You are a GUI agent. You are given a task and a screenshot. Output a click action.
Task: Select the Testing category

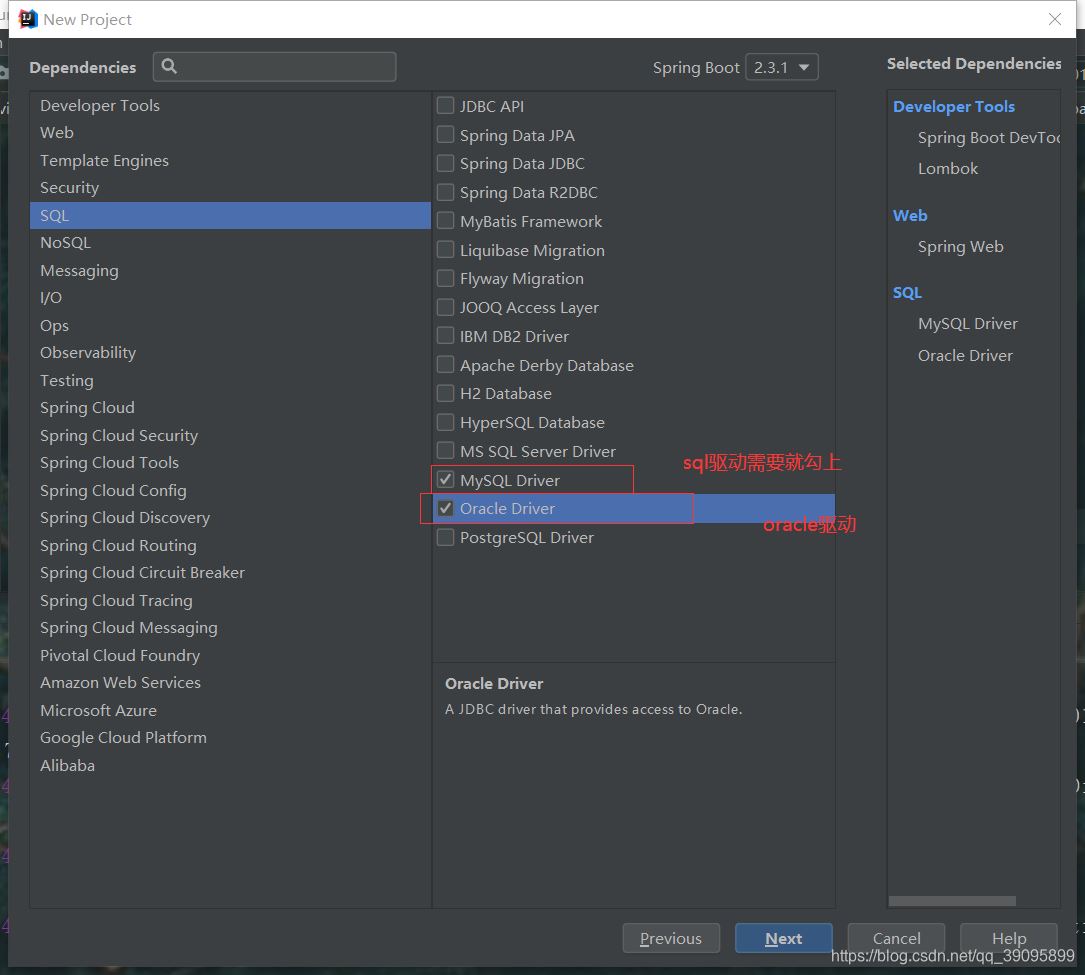(x=230, y=380)
